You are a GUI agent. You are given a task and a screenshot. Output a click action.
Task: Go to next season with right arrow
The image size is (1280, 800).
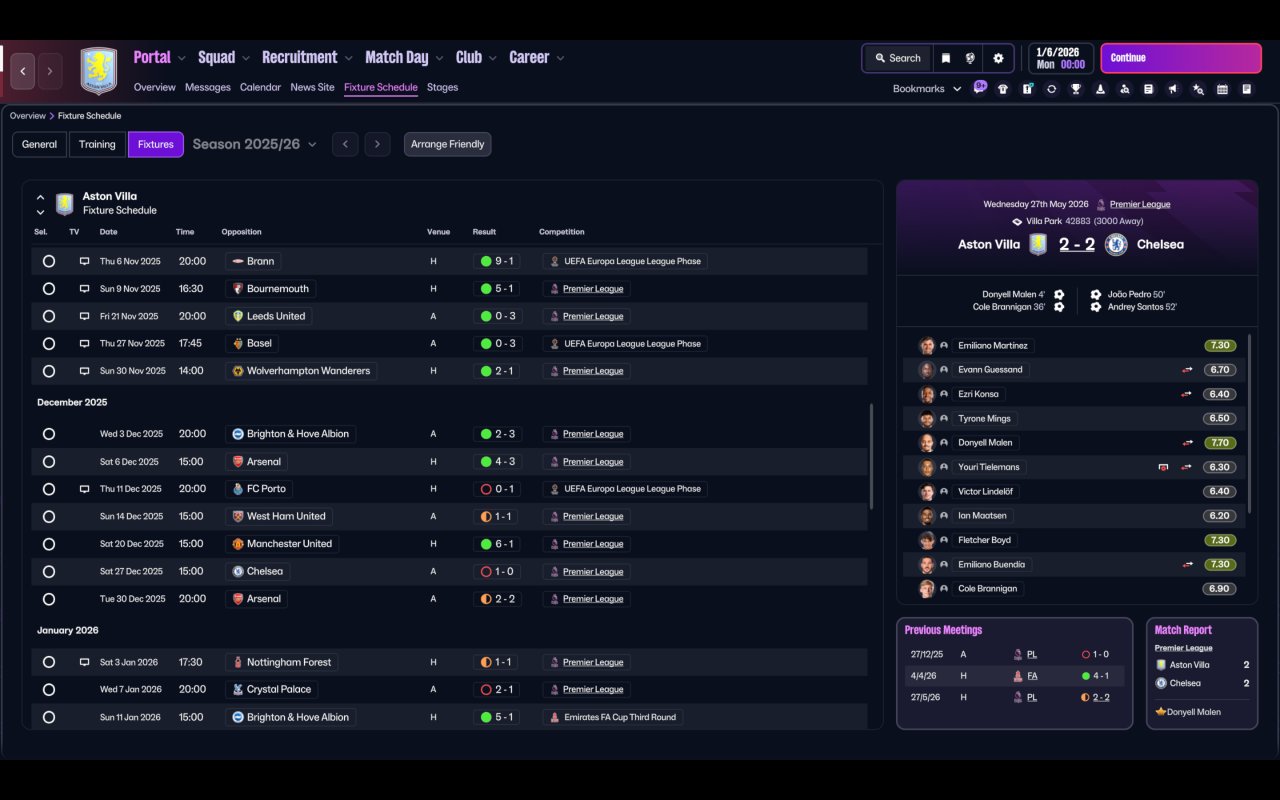377,144
